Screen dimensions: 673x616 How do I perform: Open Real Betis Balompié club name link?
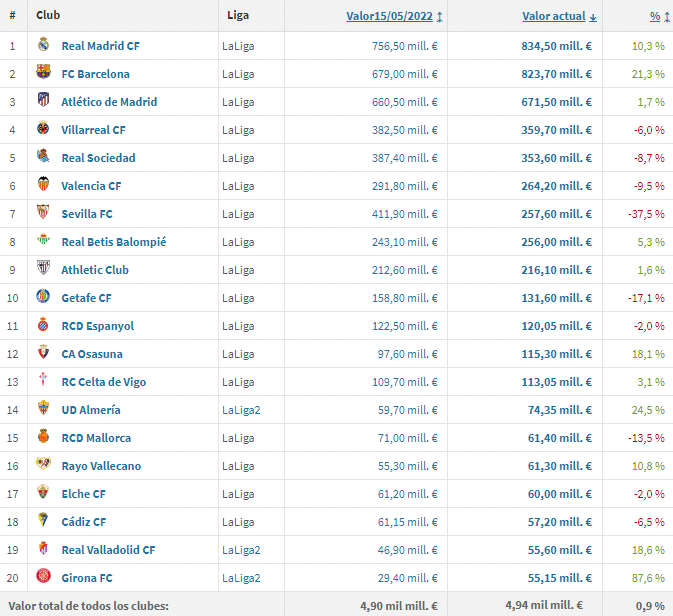(x=114, y=242)
